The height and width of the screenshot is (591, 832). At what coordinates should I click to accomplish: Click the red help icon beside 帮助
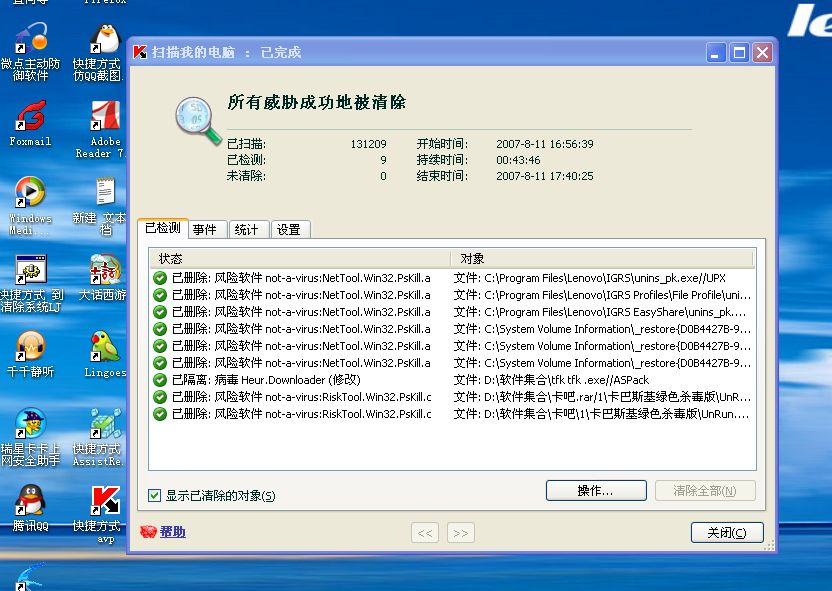coord(148,532)
